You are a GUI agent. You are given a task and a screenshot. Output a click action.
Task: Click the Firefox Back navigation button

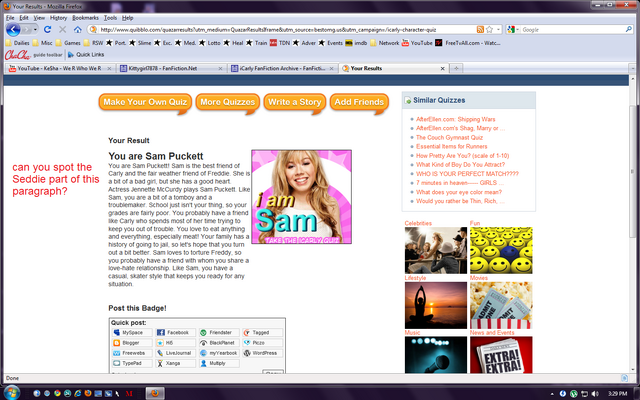point(13,30)
